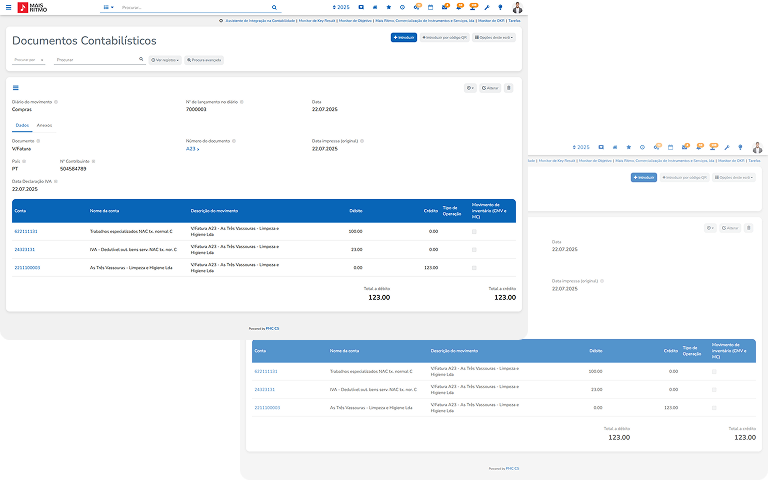Expand the Ver registos dropdown
768x480 pixels.
coord(166,60)
